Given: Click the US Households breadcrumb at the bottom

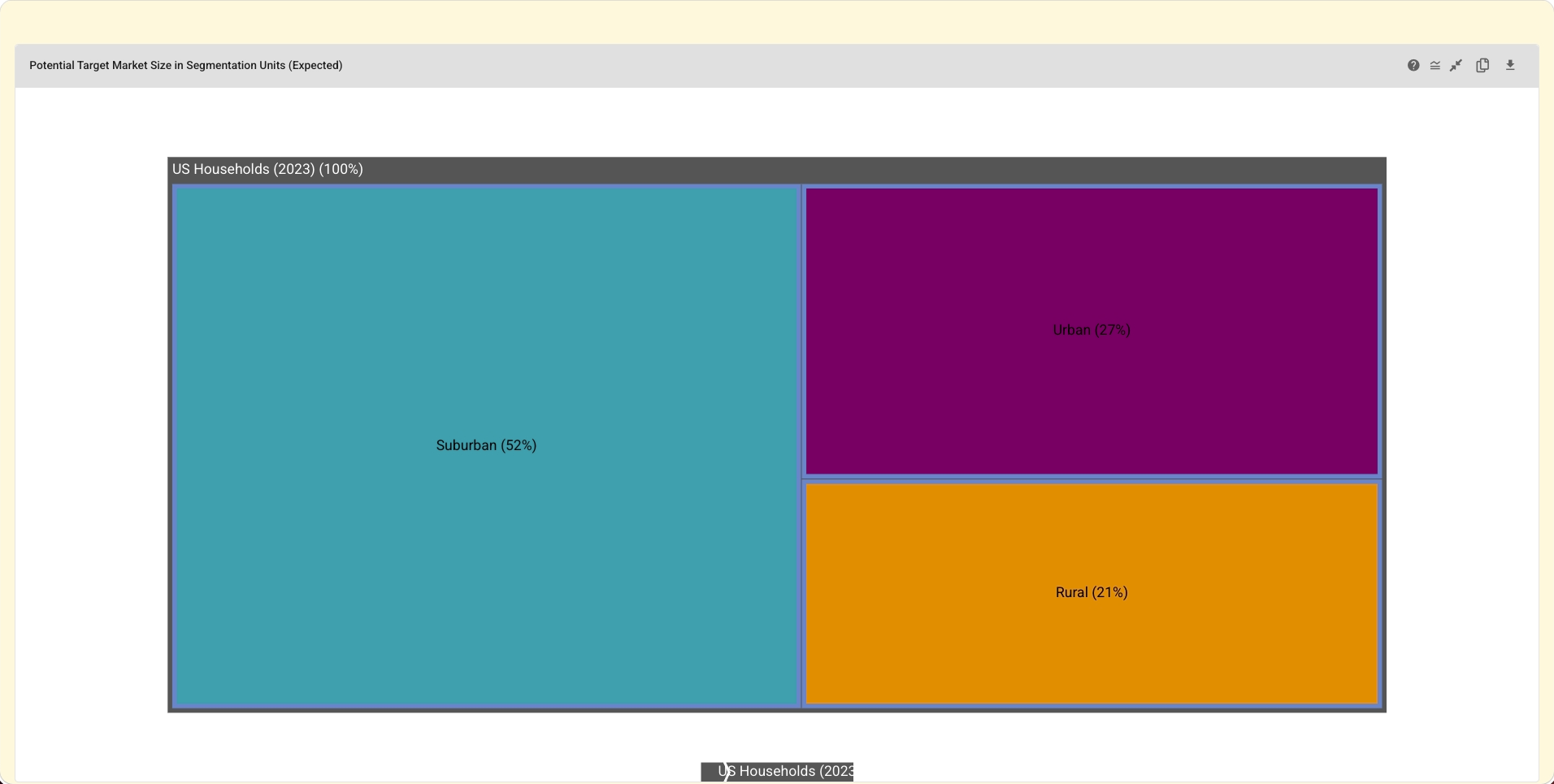Looking at the screenshot, I should [x=777, y=772].
